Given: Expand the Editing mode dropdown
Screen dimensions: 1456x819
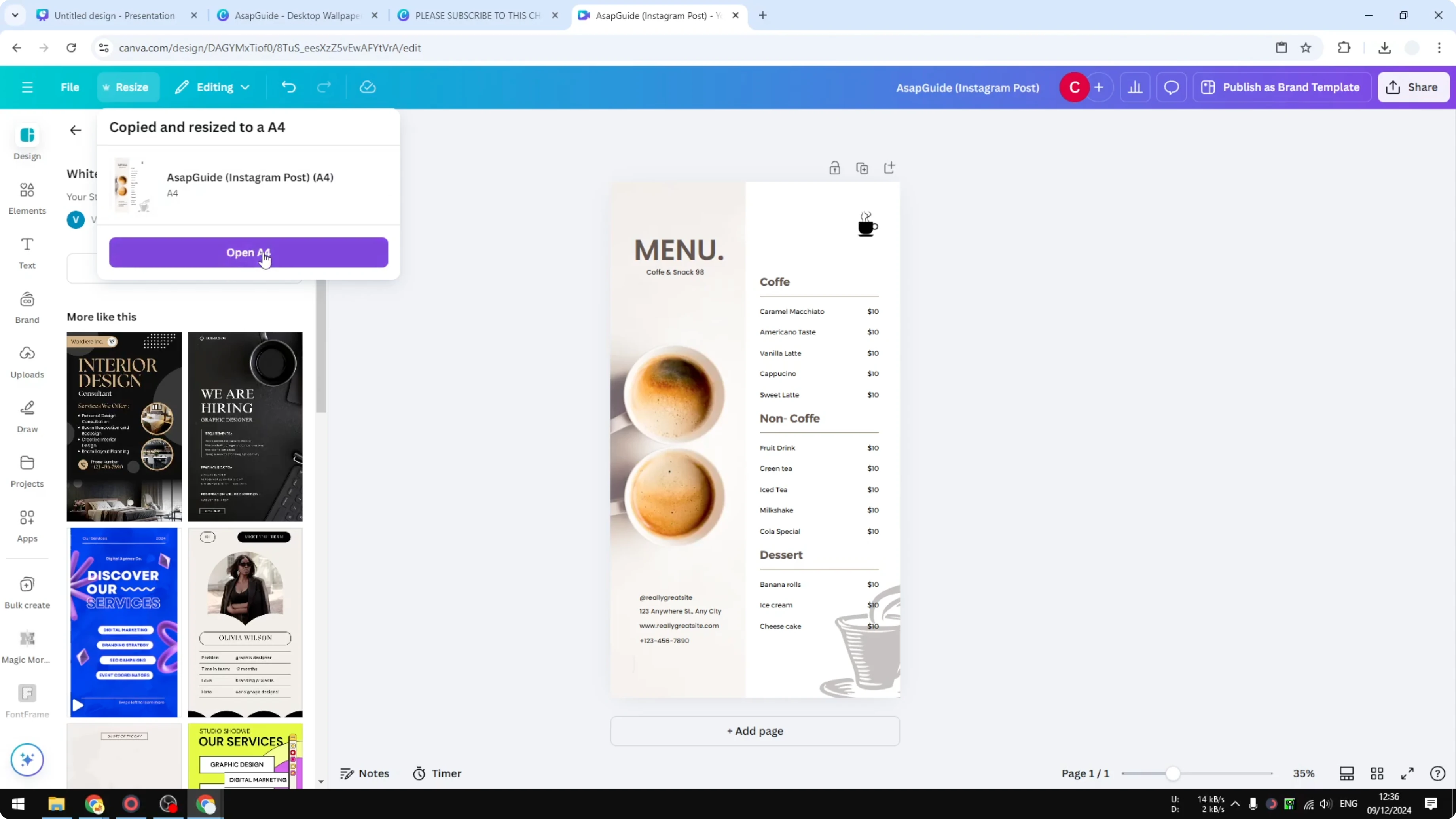Looking at the screenshot, I should click(x=212, y=87).
